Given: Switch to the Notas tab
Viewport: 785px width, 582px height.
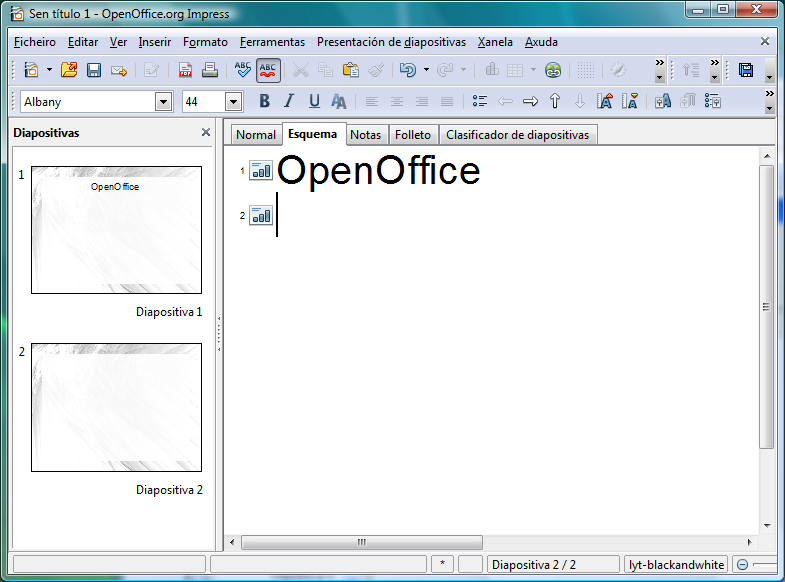Looking at the screenshot, I should click(365, 135).
